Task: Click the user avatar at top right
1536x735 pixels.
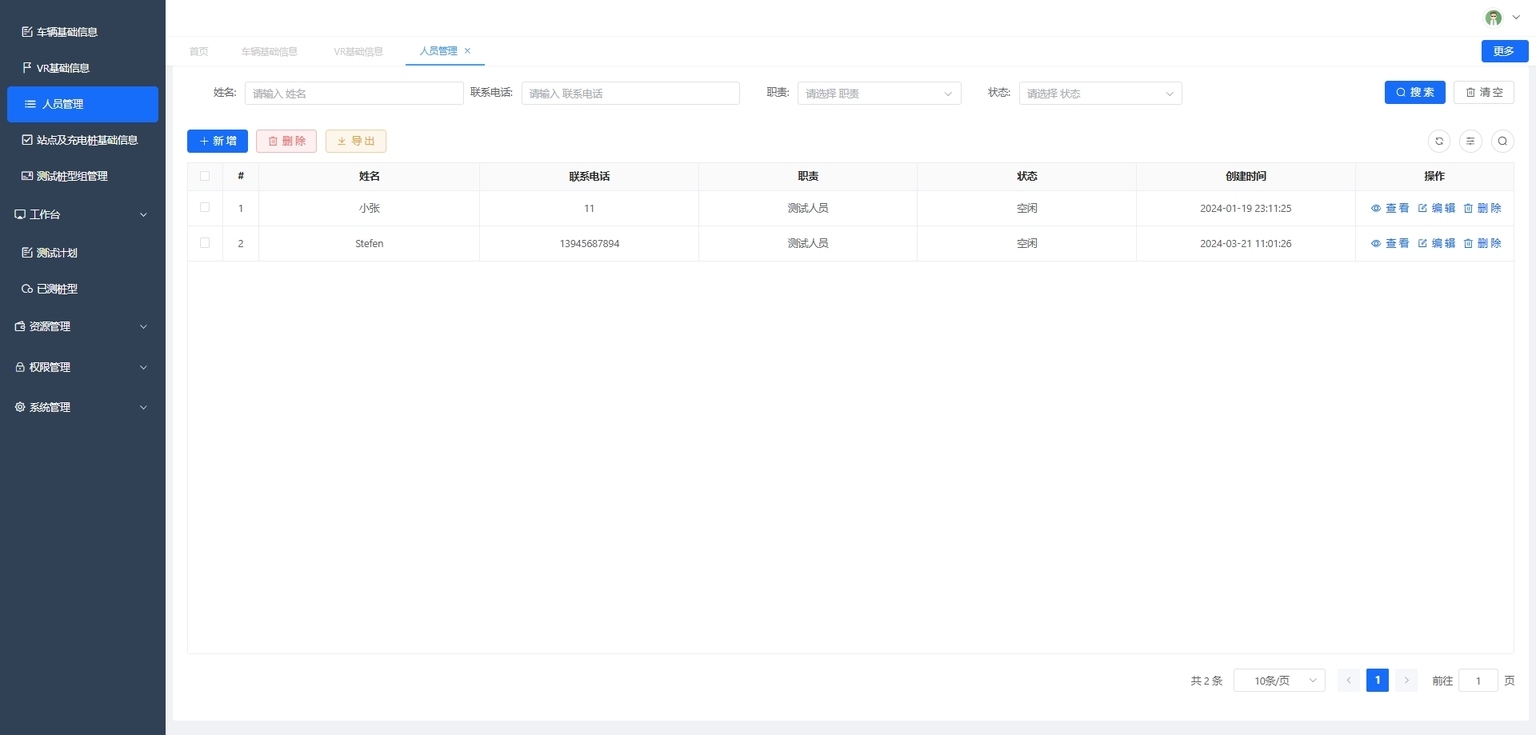Action: pyautogui.click(x=1493, y=18)
